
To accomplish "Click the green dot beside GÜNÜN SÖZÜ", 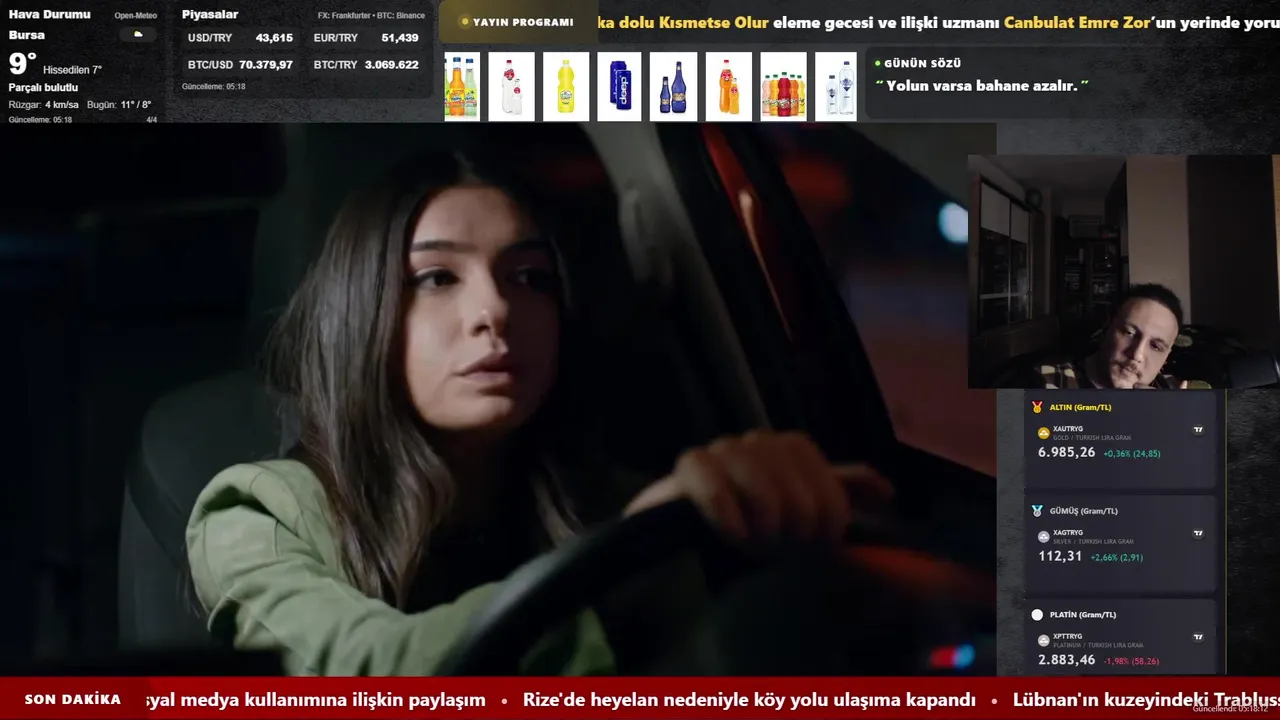I will tap(878, 63).
